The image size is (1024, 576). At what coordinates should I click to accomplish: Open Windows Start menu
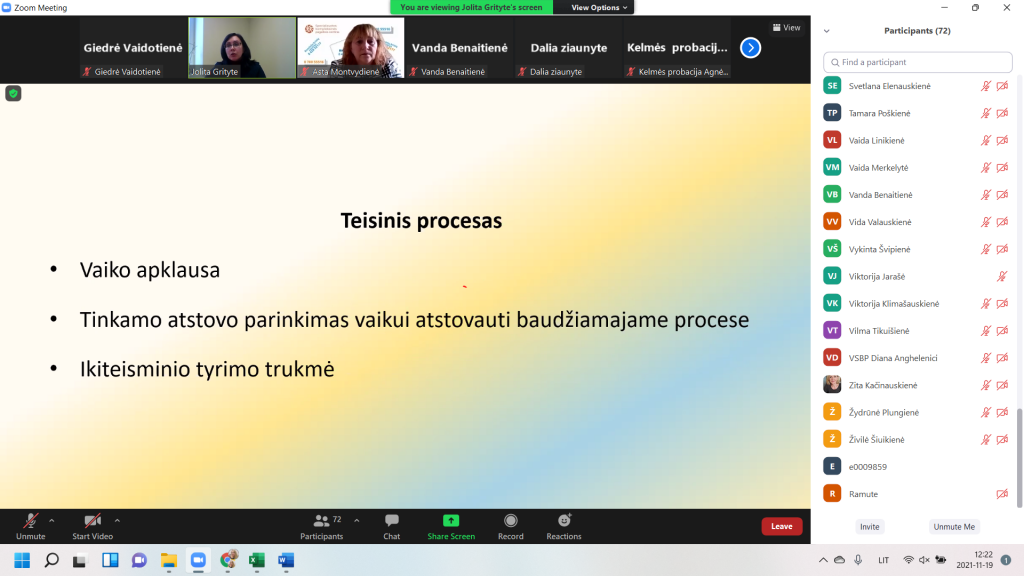pos(22,560)
